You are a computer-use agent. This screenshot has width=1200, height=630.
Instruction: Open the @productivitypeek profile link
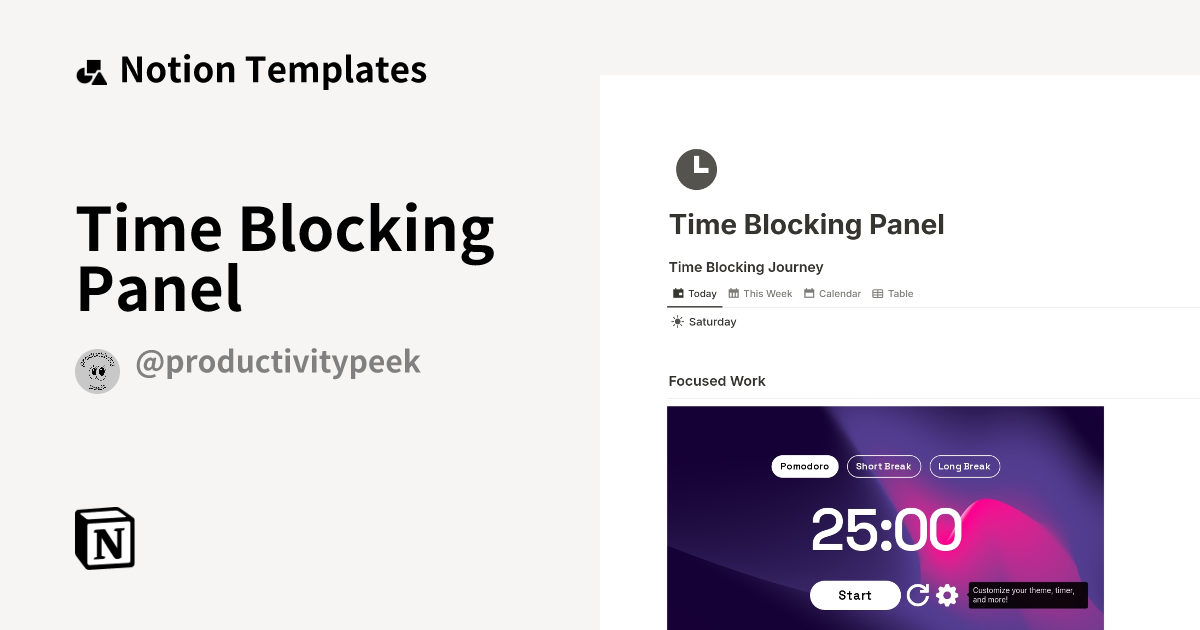pos(278,361)
